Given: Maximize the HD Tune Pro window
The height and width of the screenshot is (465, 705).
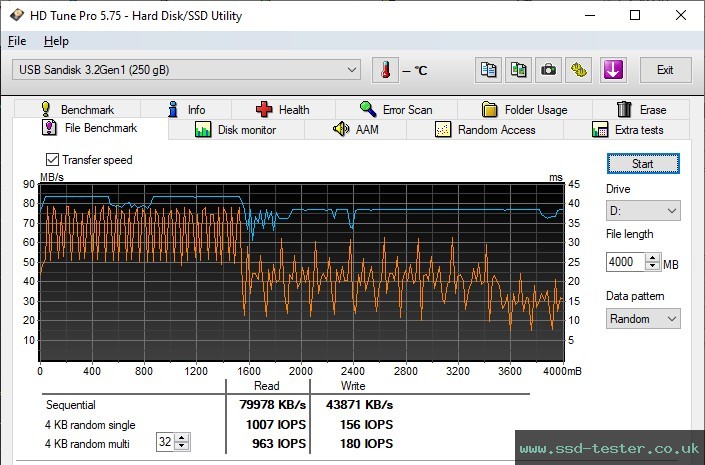Looking at the screenshot, I should pyautogui.click(x=635, y=15).
